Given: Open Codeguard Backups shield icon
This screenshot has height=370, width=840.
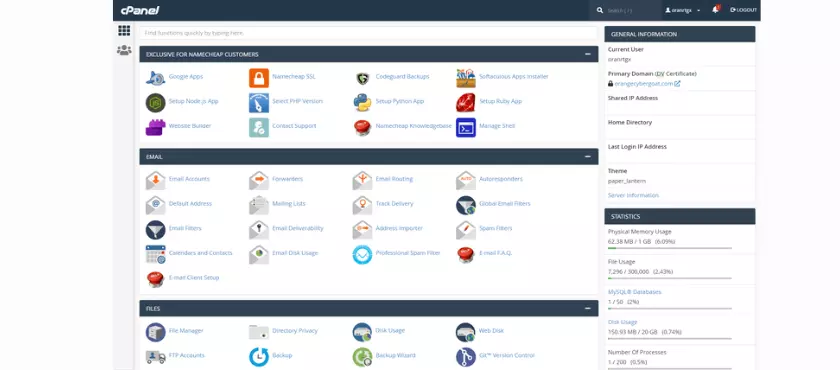Looking at the screenshot, I should [x=363, y=78].
